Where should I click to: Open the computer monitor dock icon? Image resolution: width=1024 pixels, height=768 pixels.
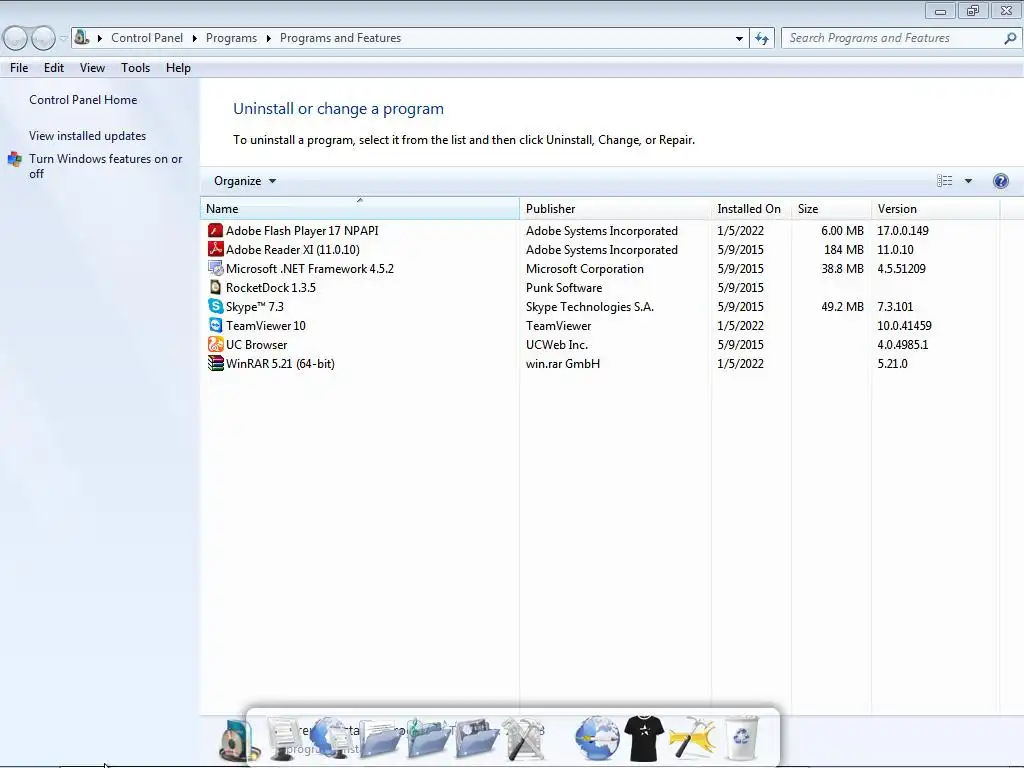click(285, 738)
